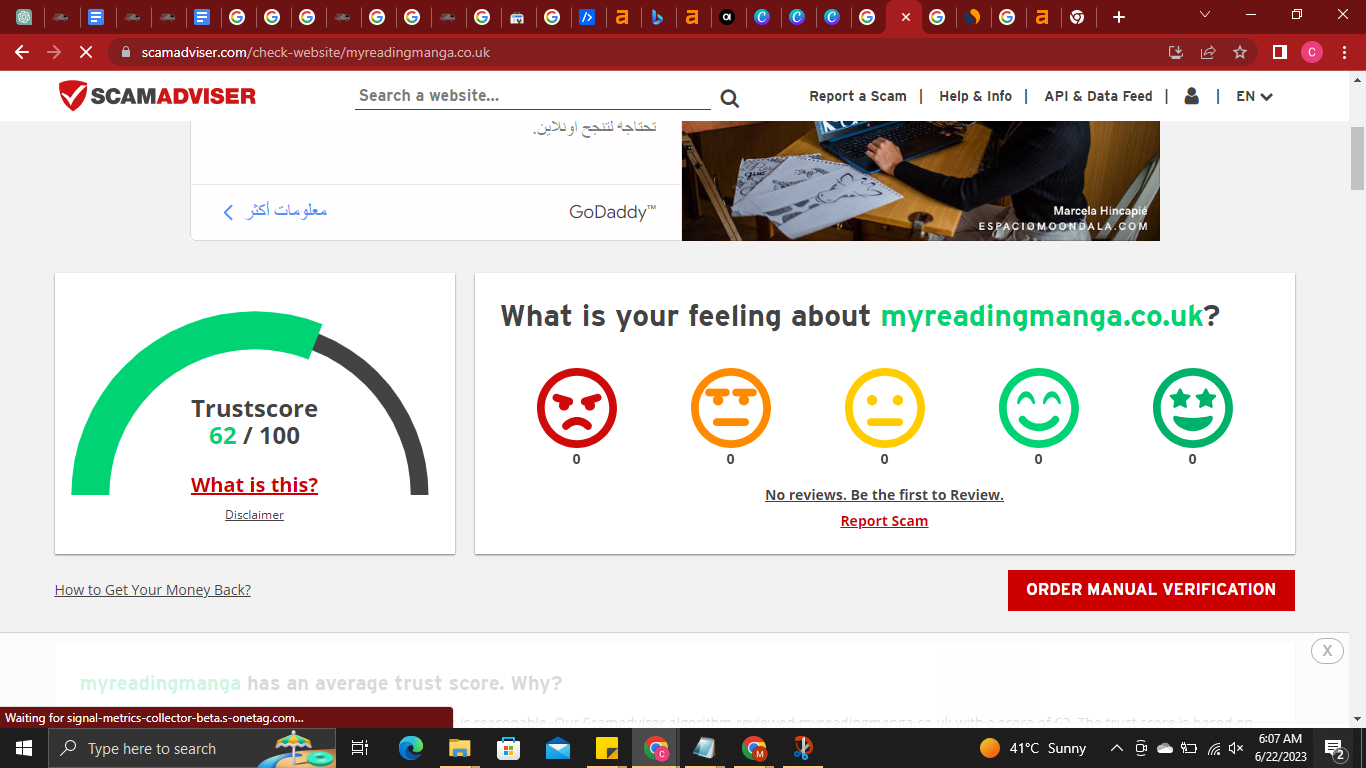Open the Chrome three-dot menu
Screen dimensions: 1366x768
pyautogui.click(x=1344, y=52)
